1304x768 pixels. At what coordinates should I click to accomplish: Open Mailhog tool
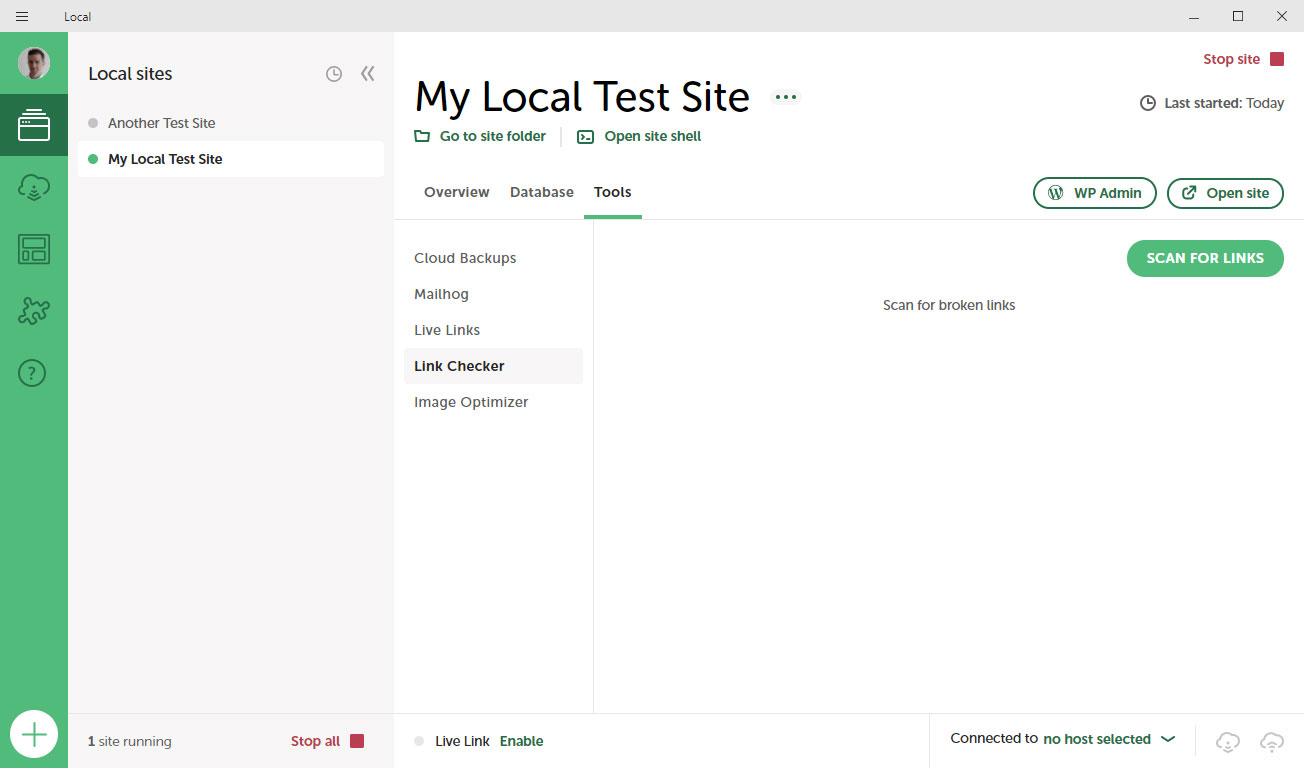[x=493, y=294]
